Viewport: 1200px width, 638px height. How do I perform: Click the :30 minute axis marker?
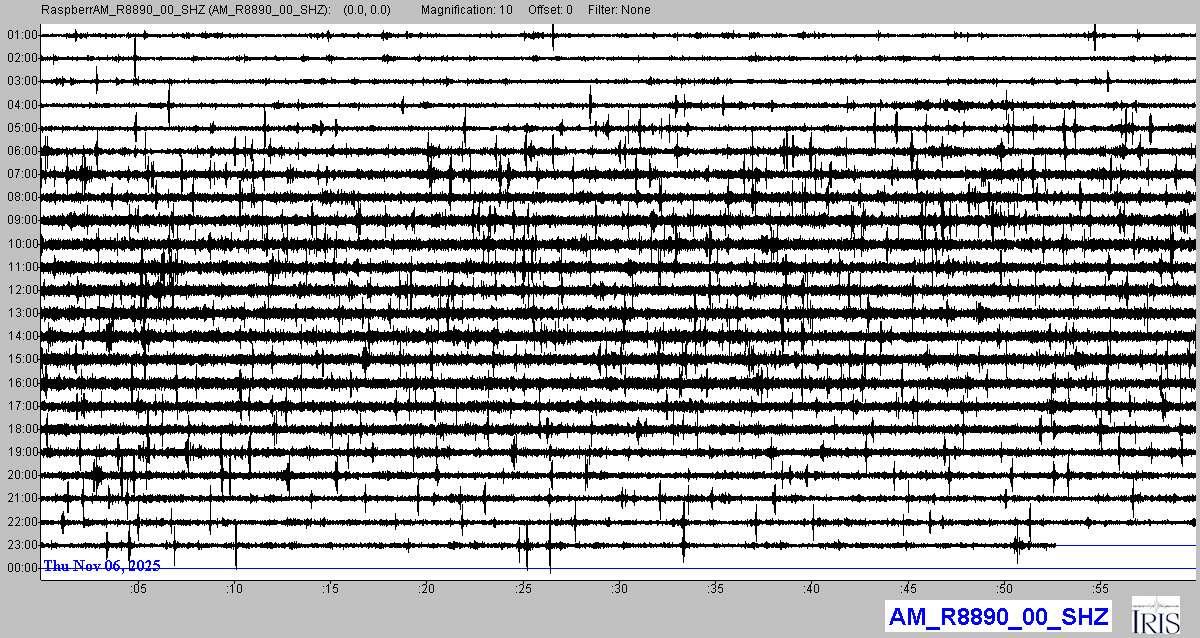point(619,588)
